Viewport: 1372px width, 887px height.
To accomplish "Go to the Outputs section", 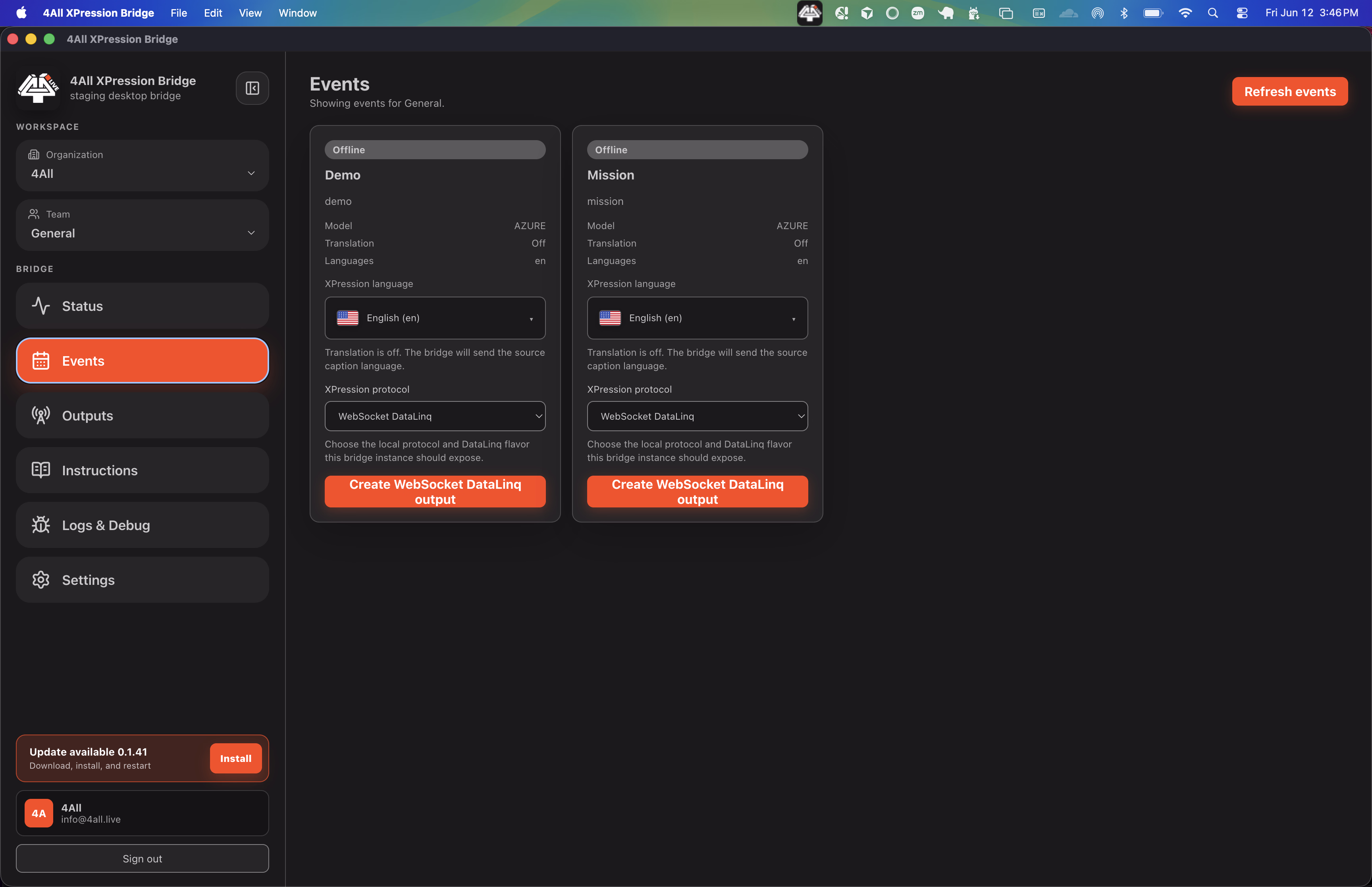I will [x=142, y=415].
